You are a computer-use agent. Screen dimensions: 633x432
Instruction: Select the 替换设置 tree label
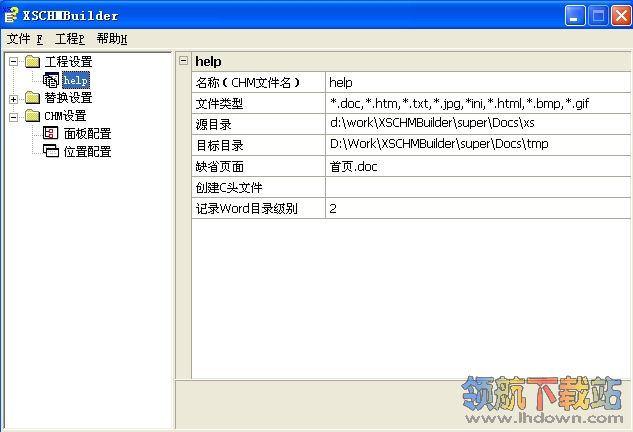(69, 98)
